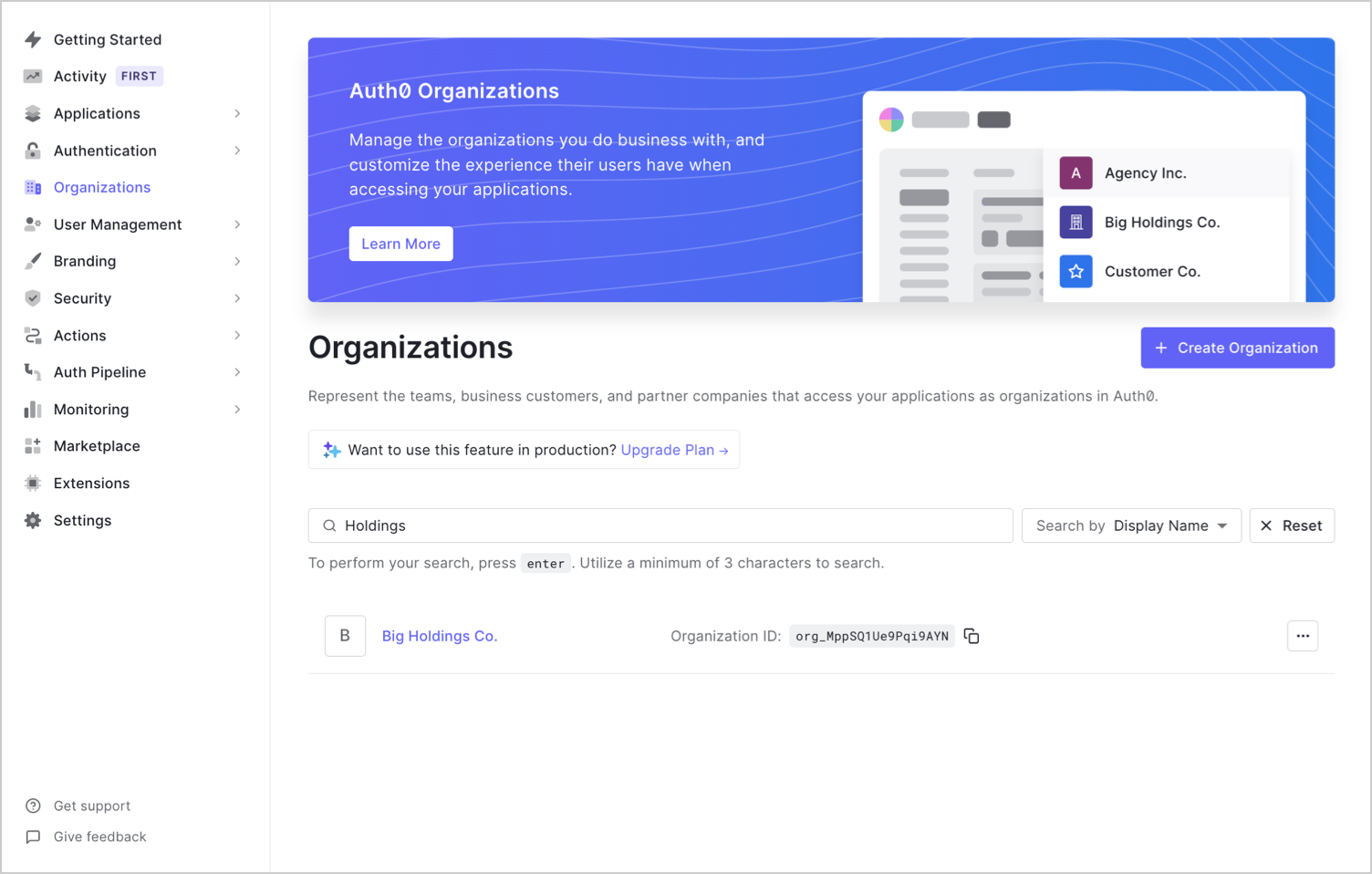The width and height of the screenshot is (1372, 874).
Task: Click the Settings gear icon
Action: tap(33, 520)
